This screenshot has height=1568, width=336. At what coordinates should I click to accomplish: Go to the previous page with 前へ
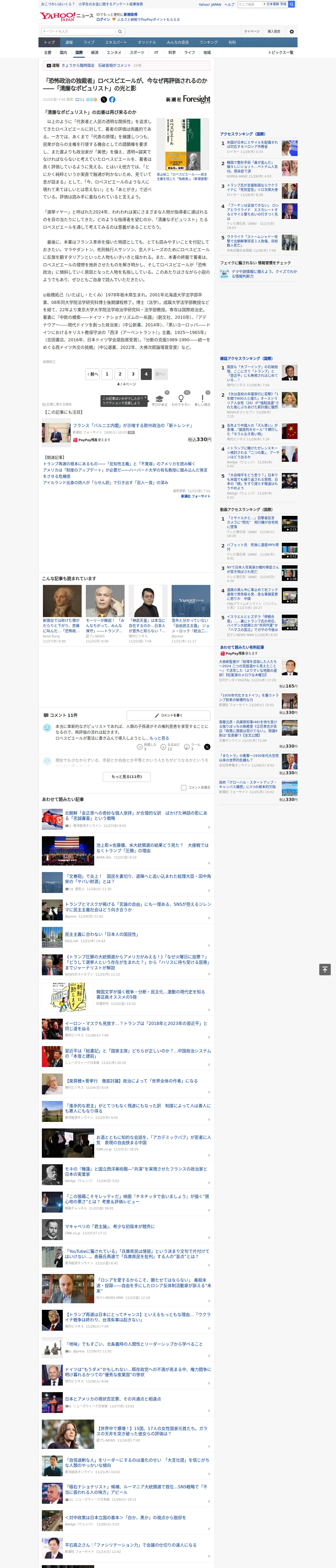[x=93, y=374]
